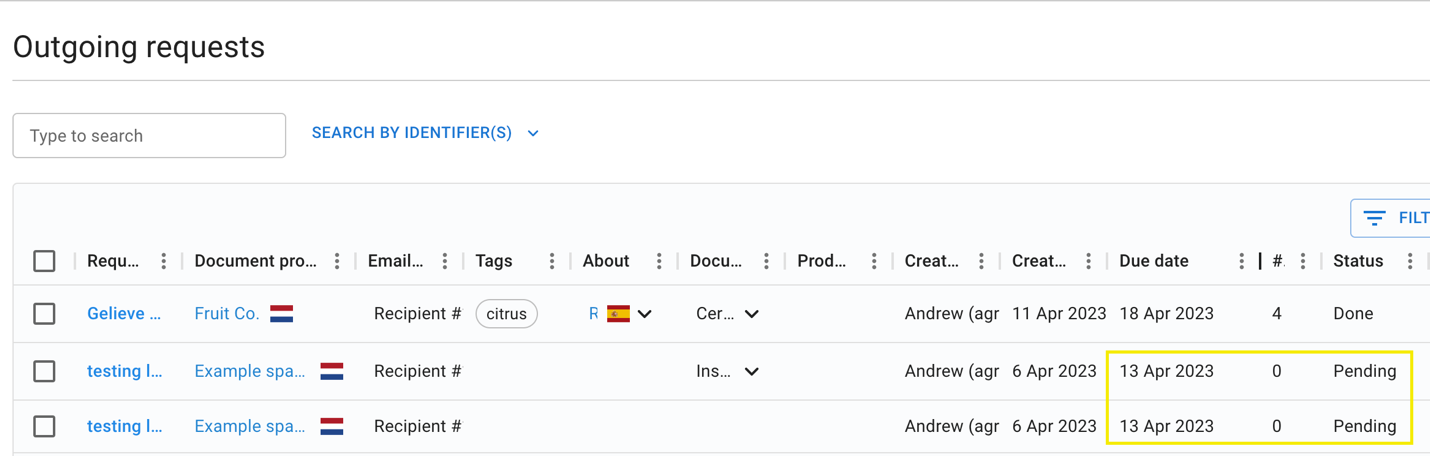
Task: Toggle the select-all checkbox in the header
Action: tap(44, 261)
